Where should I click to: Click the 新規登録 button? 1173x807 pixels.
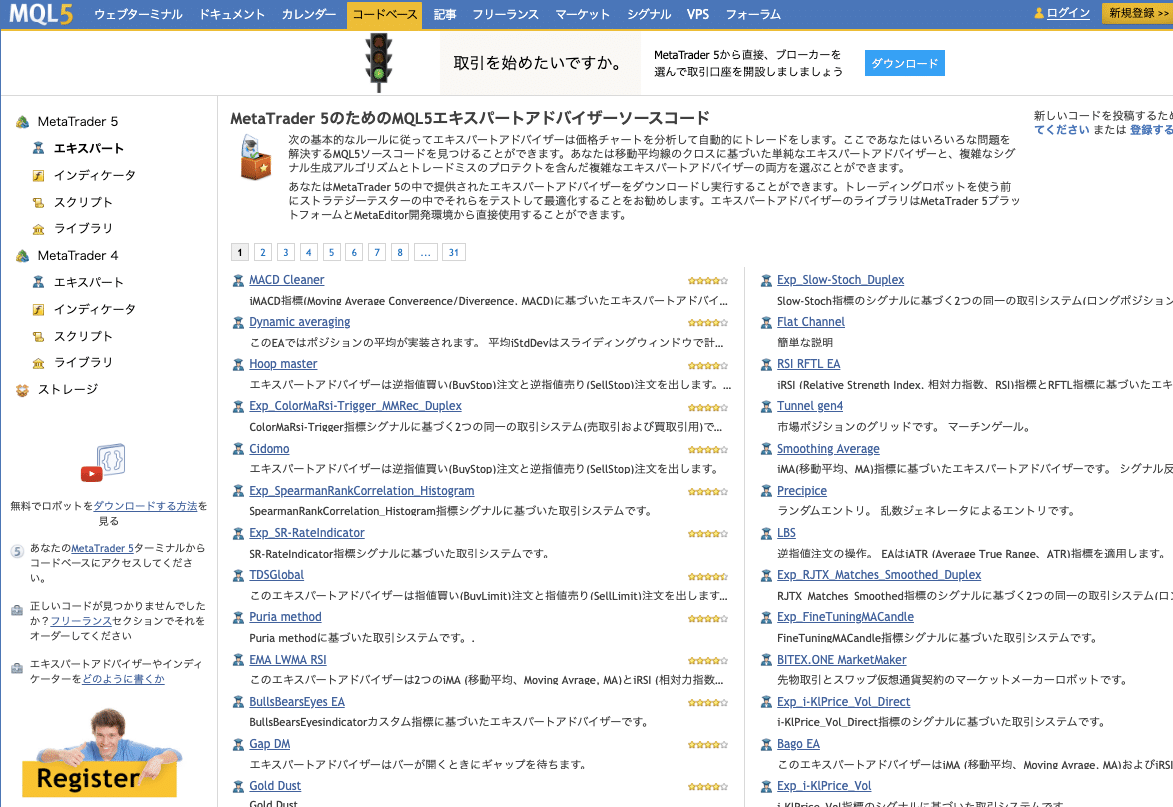pos(1138,13)
